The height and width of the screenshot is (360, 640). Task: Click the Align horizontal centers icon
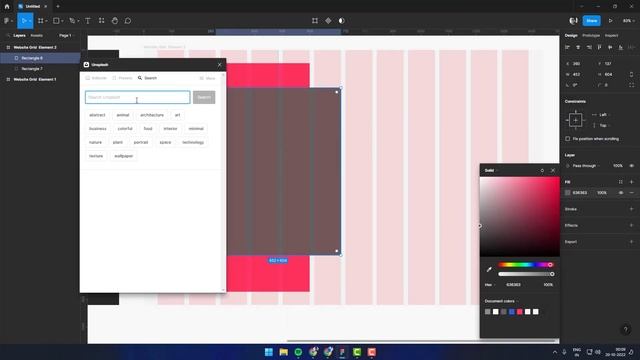click(x=578, y=47)
